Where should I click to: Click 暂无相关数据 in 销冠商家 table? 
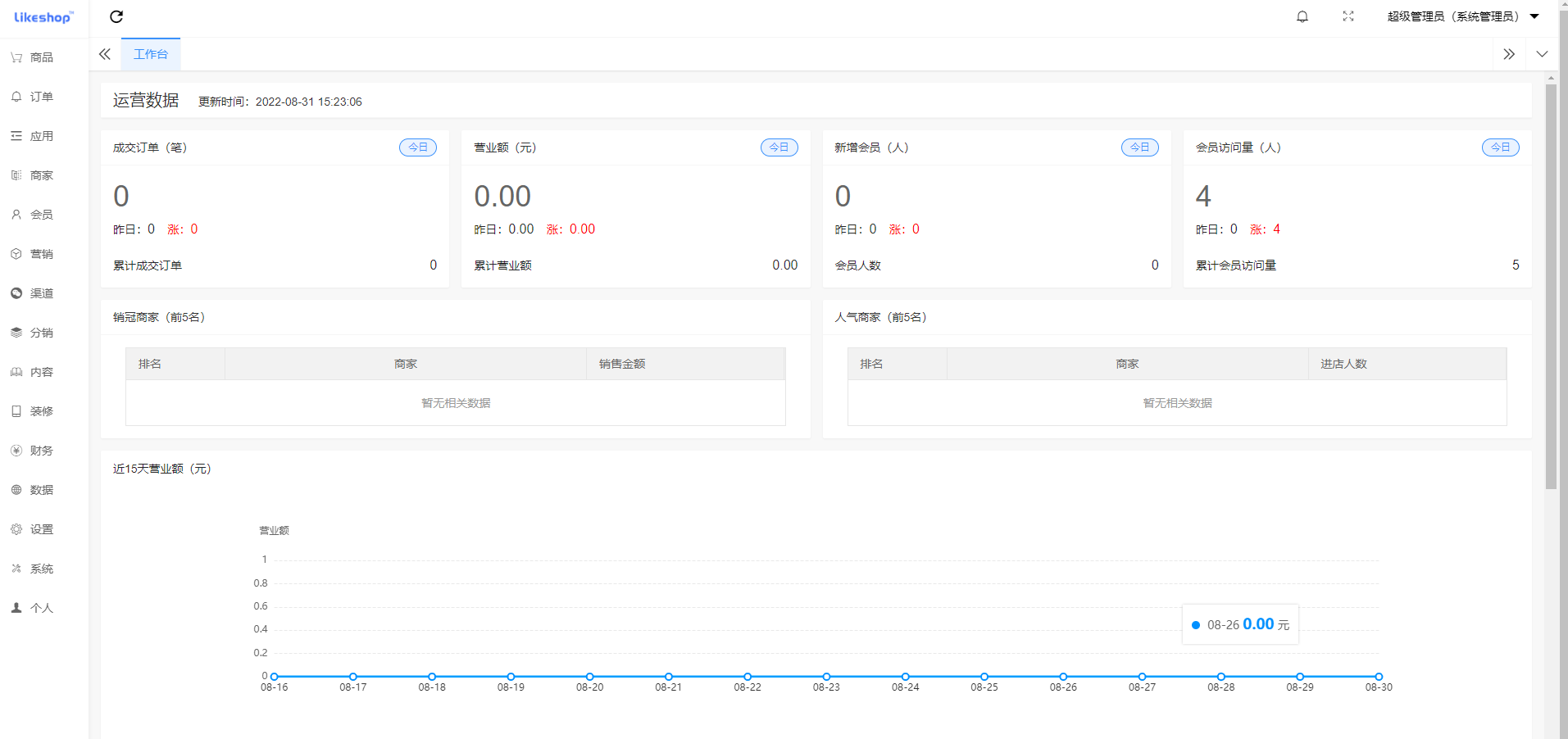pyautogui.click(x=456, y=403)
